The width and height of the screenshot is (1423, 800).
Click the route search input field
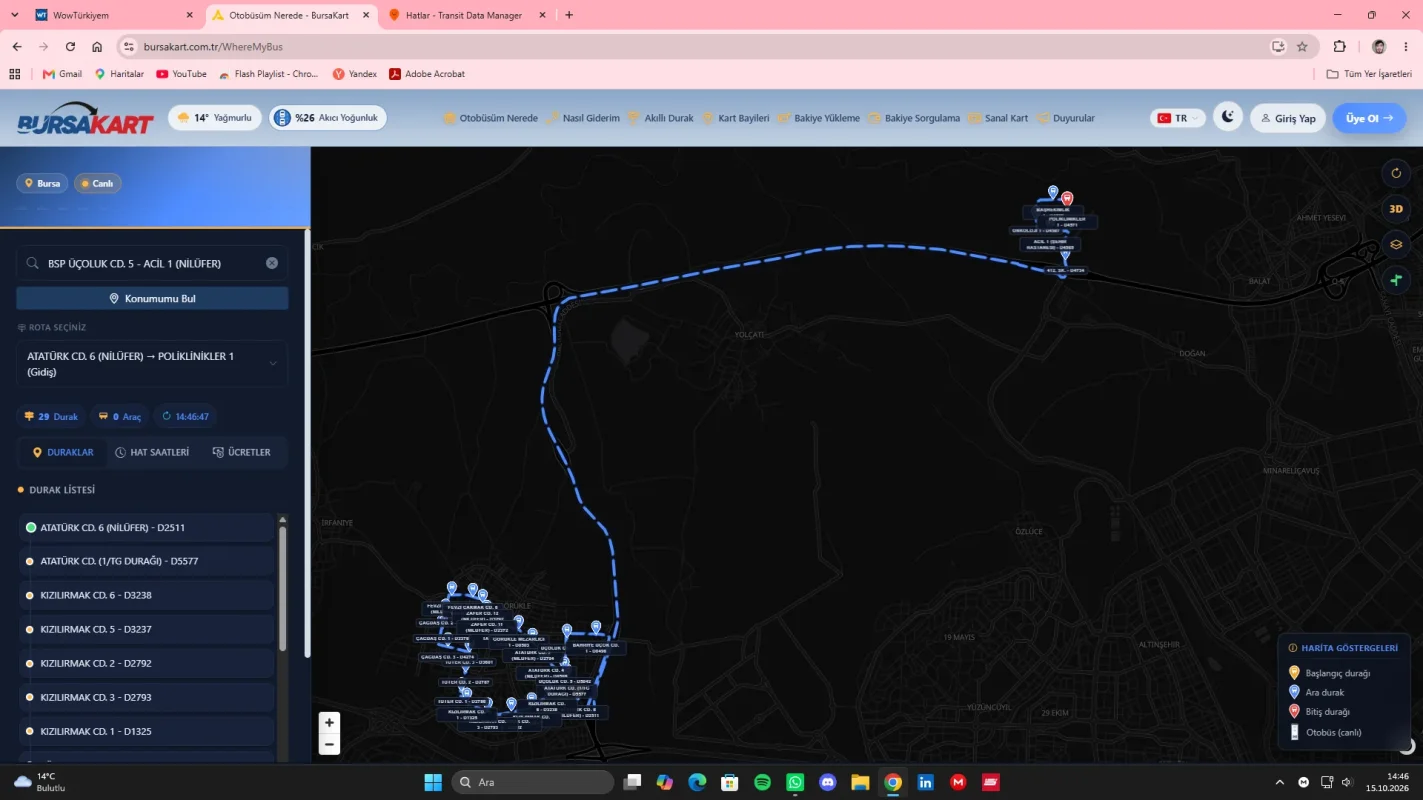(x=152, y=263)
